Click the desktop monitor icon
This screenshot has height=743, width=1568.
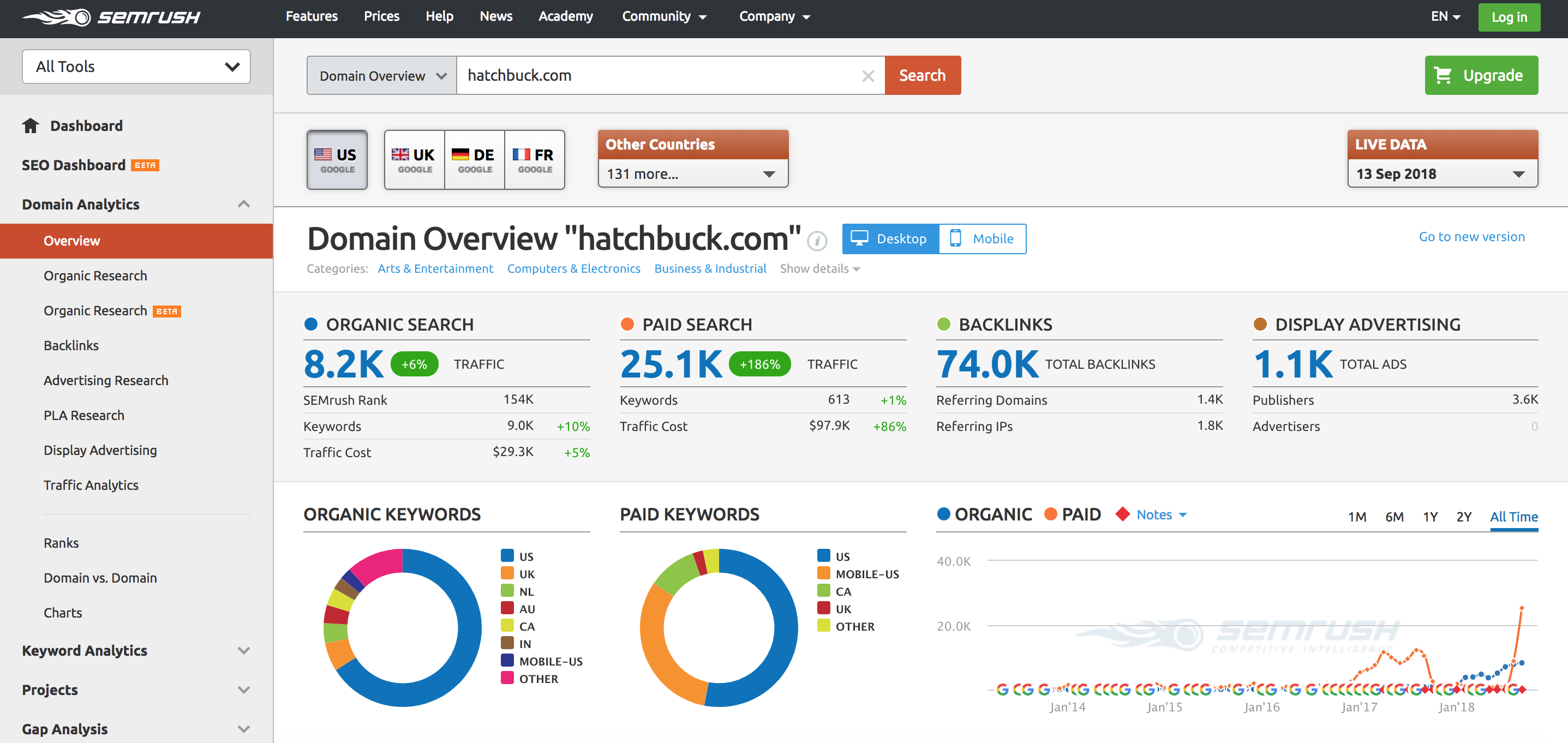coord(859,238)
